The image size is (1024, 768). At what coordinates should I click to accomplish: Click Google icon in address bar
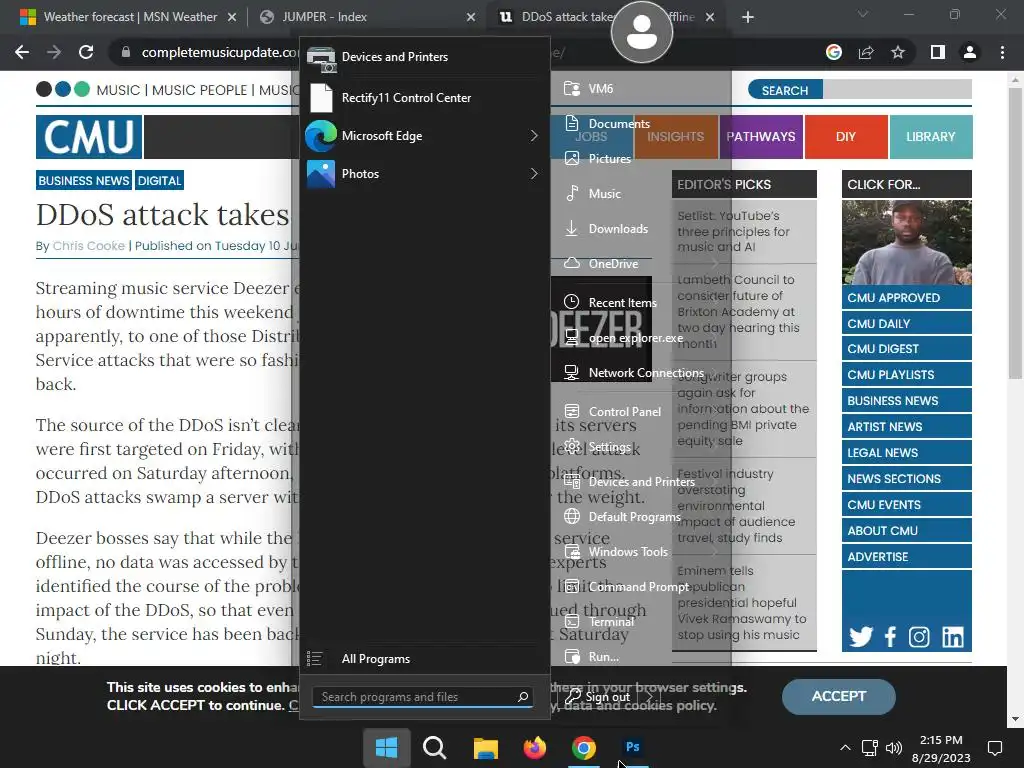[x=834, y=52]
